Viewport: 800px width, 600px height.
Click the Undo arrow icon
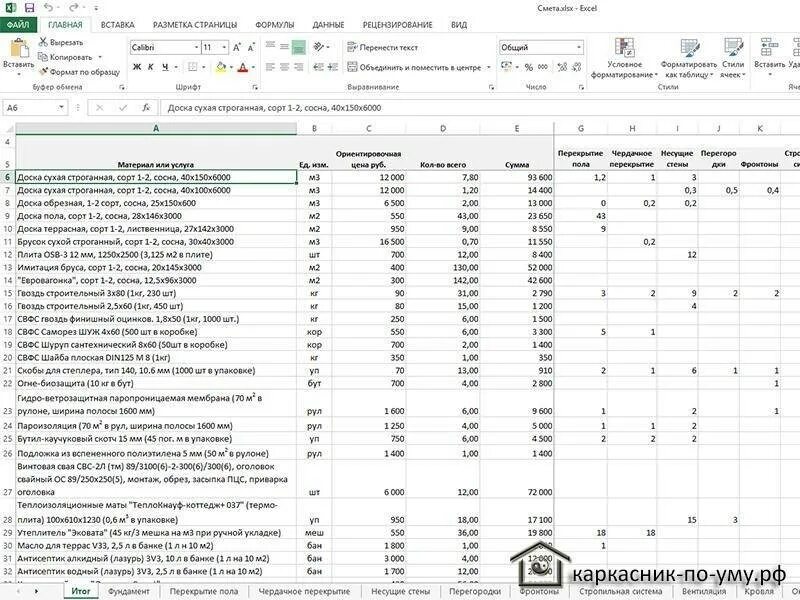click(x=48, y=8)
